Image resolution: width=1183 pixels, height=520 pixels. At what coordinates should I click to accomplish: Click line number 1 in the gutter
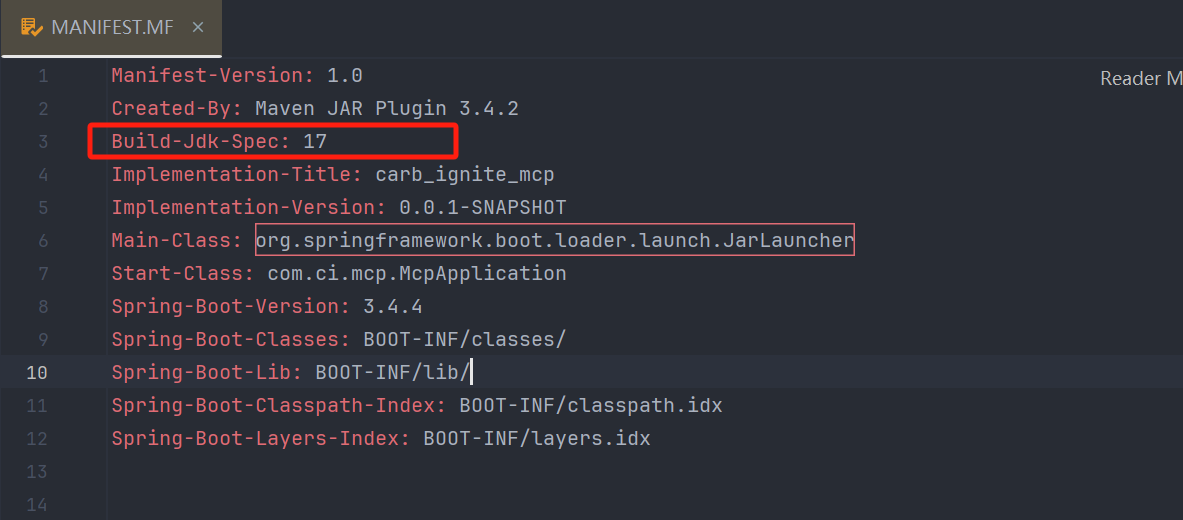42,76
